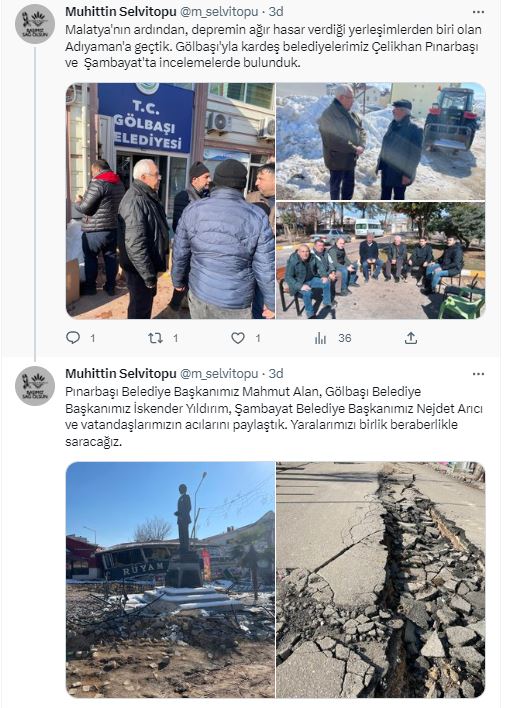
Task: Open the statue and collapsed building photo
Action: 170,580
